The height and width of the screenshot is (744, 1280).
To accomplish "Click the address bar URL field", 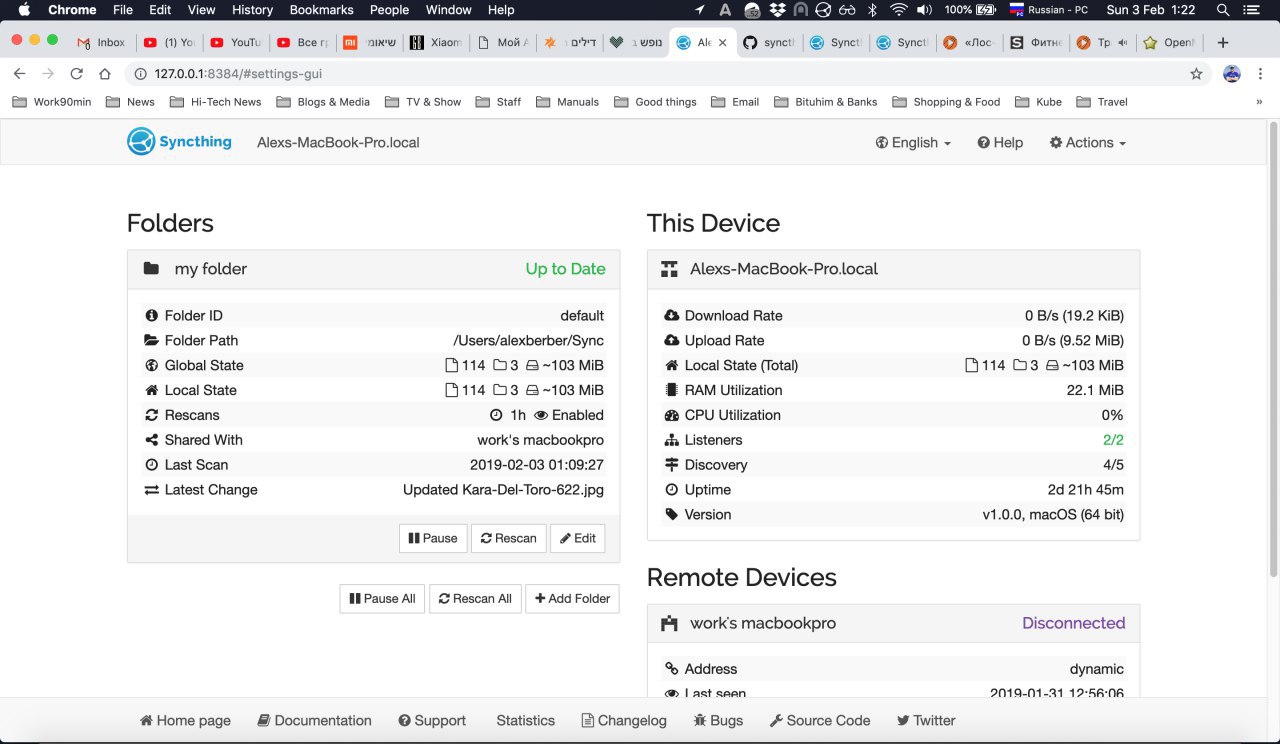I will coord(660,74).
